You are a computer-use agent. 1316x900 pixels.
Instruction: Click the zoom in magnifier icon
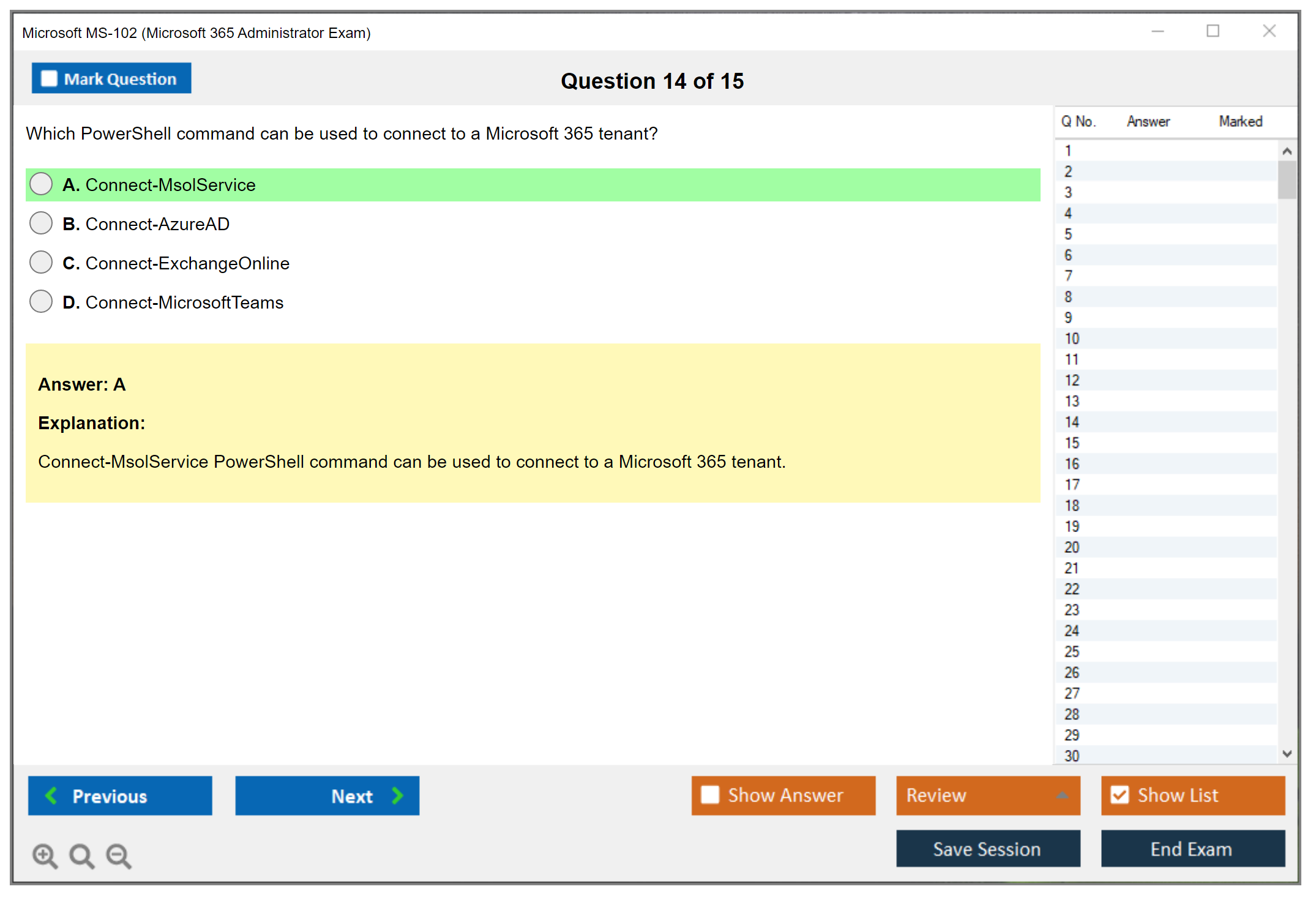pos(45,855)
